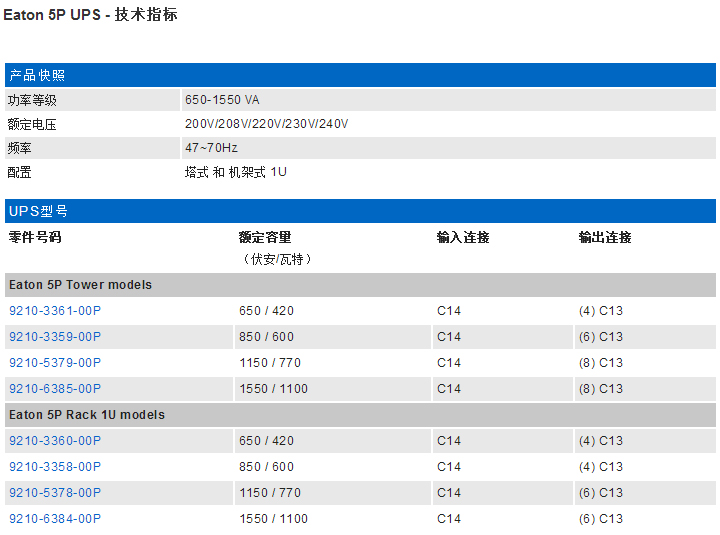Open rack model link 9210-3360-00P
This screenshot has height=535, width=720.
tap(55, 441)
